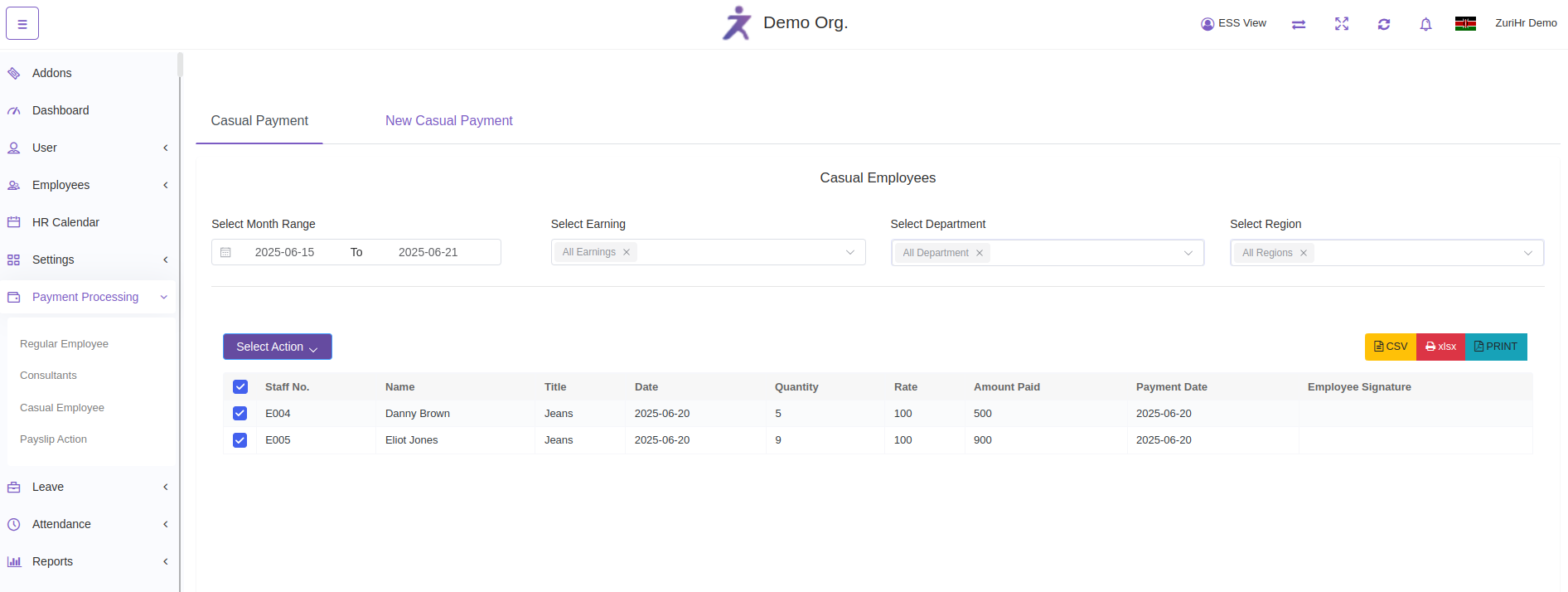Uncheck the row for Danny Brown
1568x592 pixels.
tap(240, 413)
